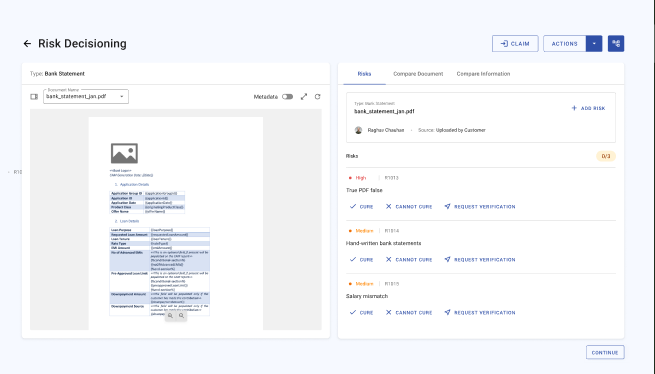Click the 'Uploaded by Customer' source text
This screenshot has width=655, height=374.
[460, 130]
